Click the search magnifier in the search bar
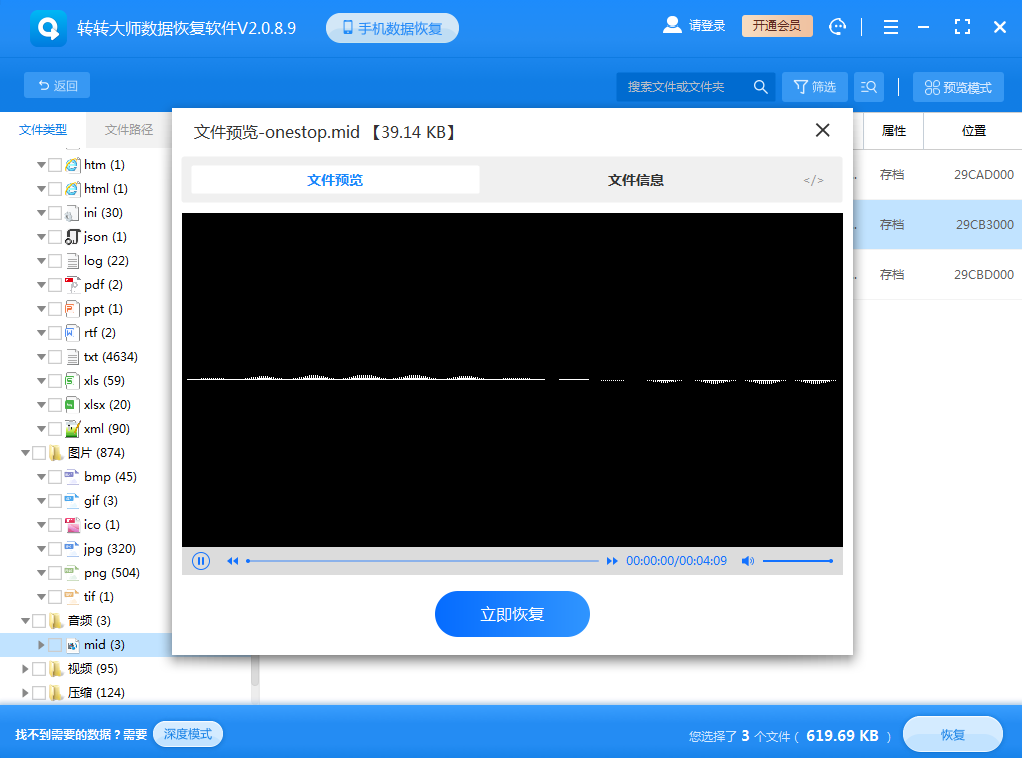Image resolution: width=1022 pixels, height=758 pixels. click(761, 87)
